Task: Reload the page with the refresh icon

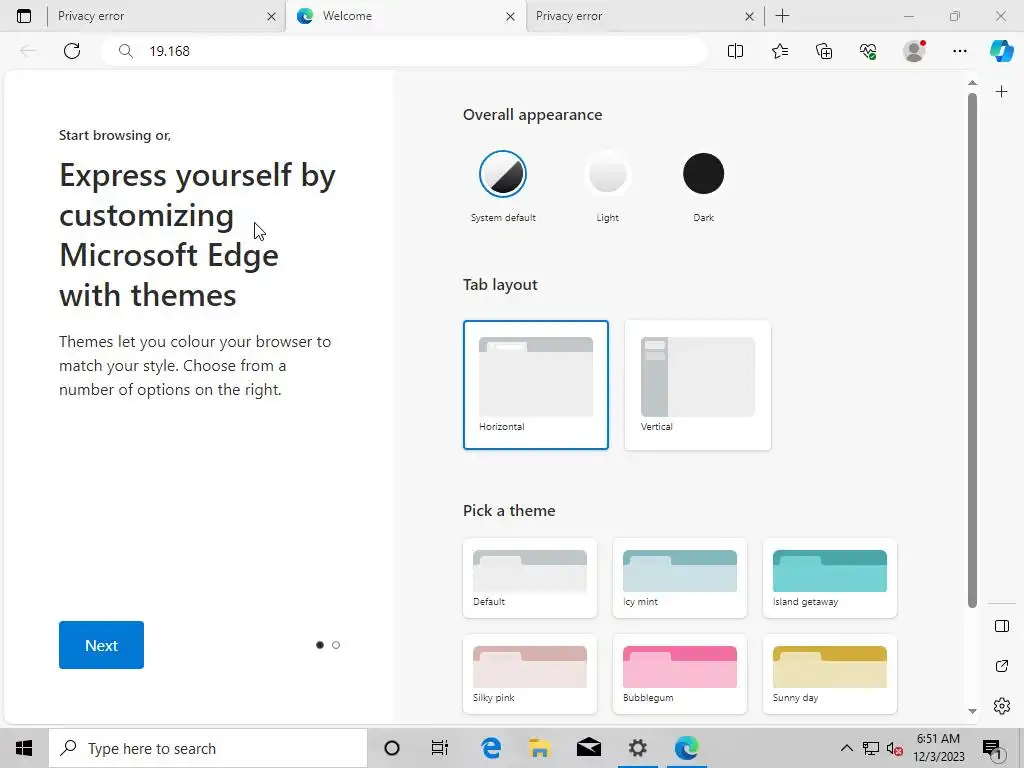Action: pos(72,51)
